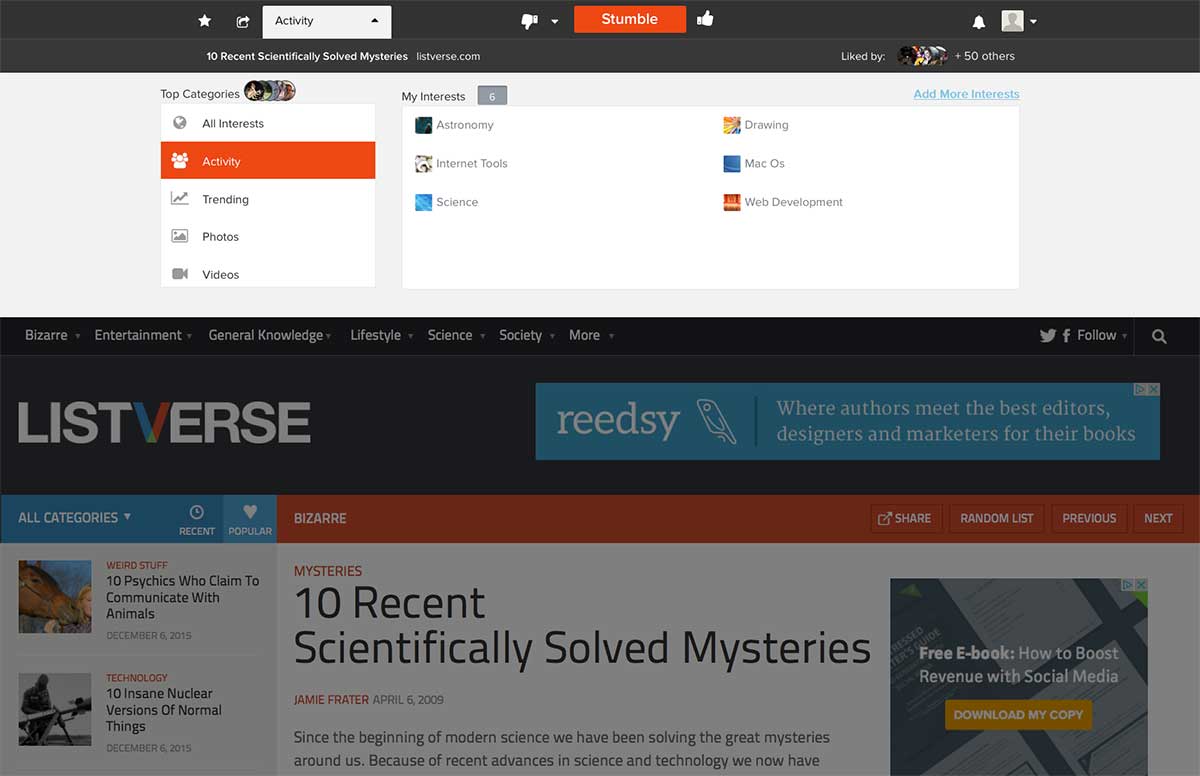Click the My Interests count badge
This screenshot has width=1200, height=776.
[492, 96]
